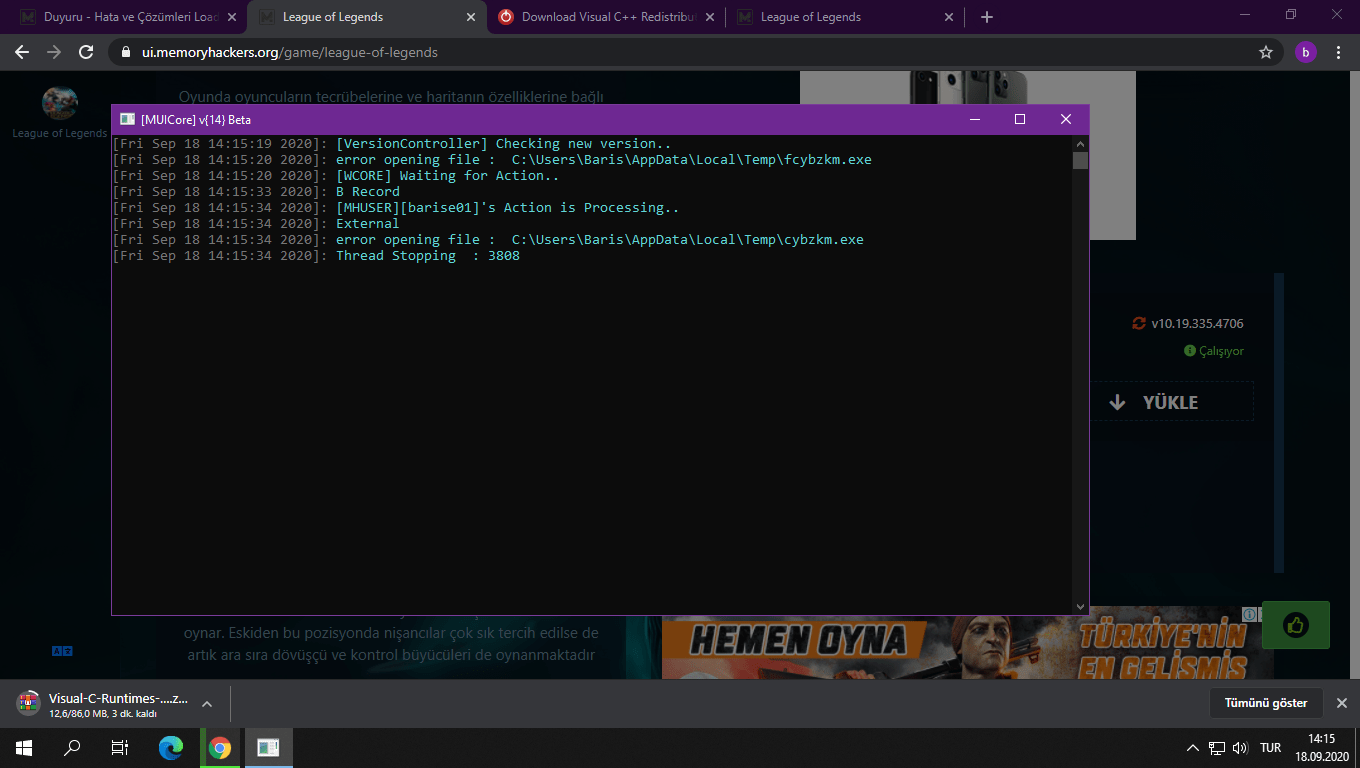Click the Google Chrome taskbar icon
This screenshot has height=768, width=1360.
(220, 748)
